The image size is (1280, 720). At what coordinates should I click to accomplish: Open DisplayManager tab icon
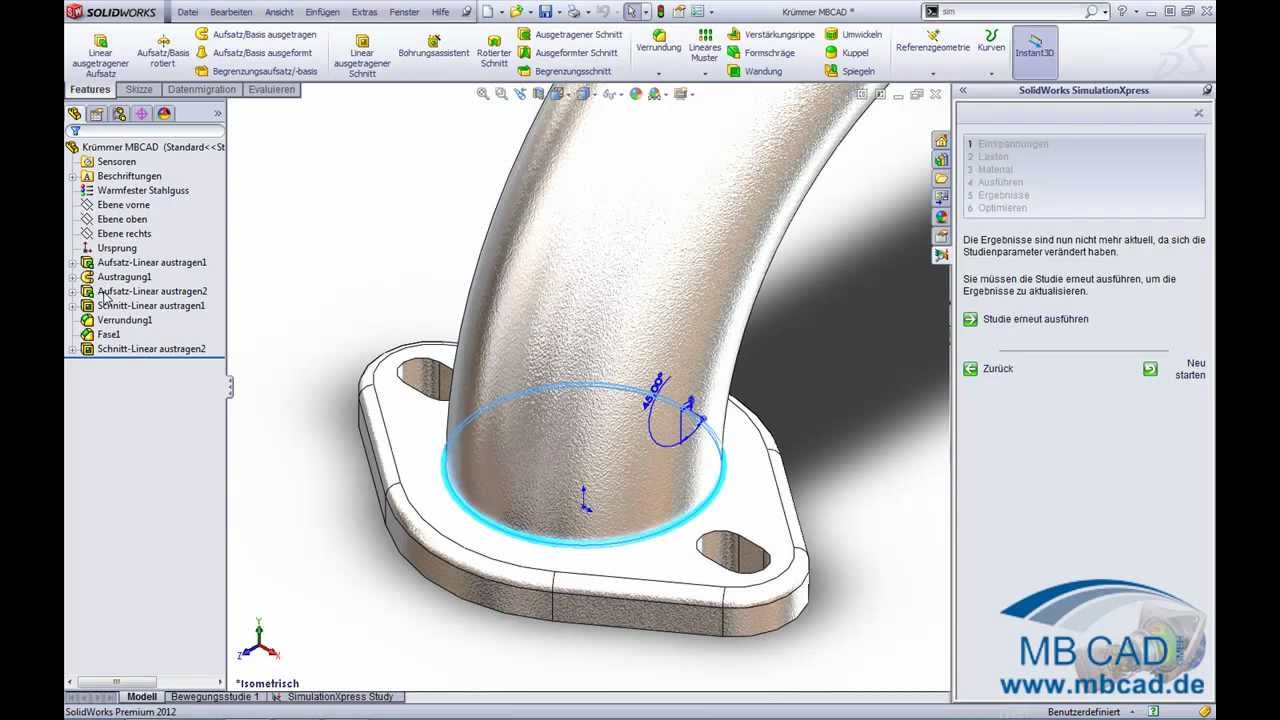coord(164,114)
